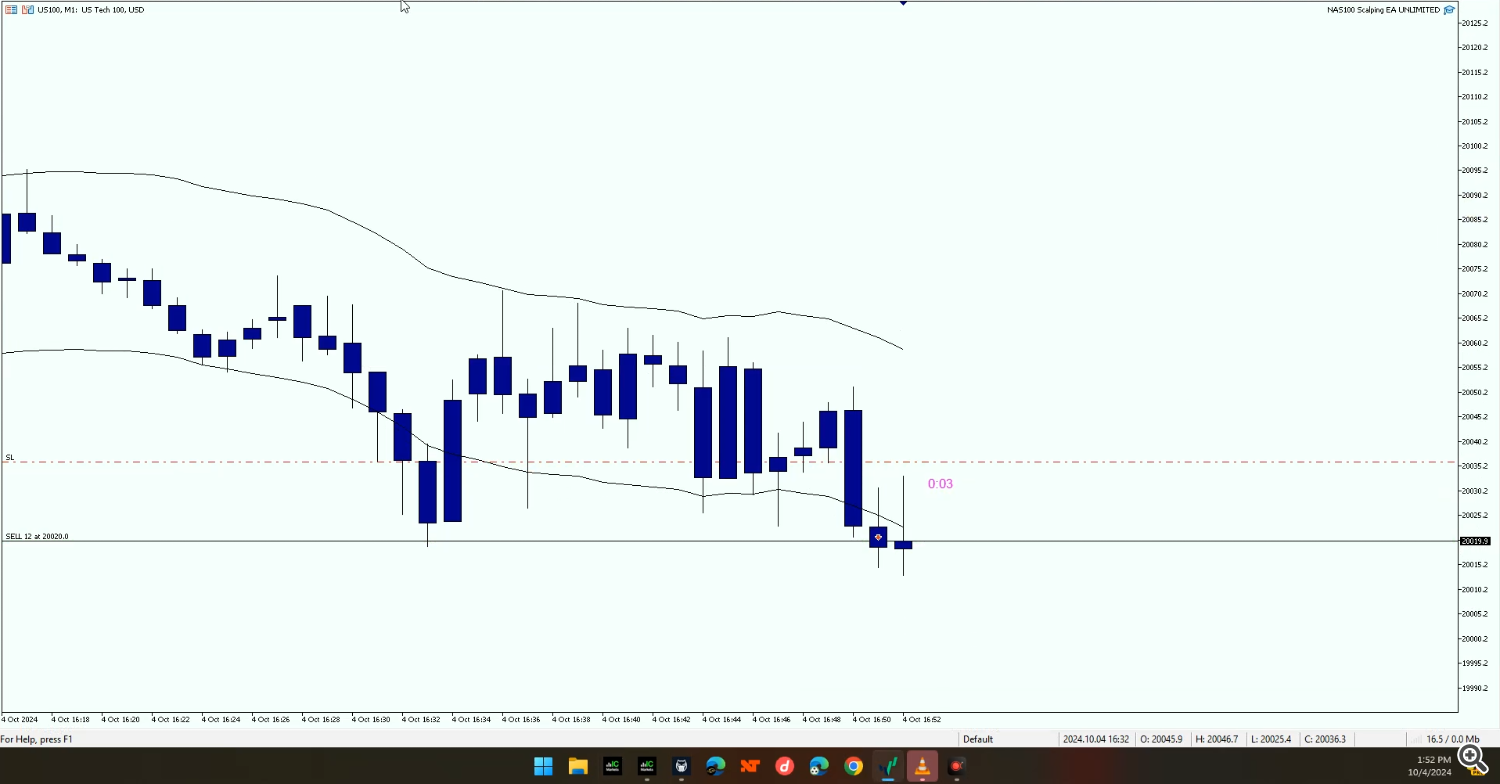The height and width of the screenshot is (784, 1500).
Task: Click the 20000.2 price scale label
Action: (1475, 639)
